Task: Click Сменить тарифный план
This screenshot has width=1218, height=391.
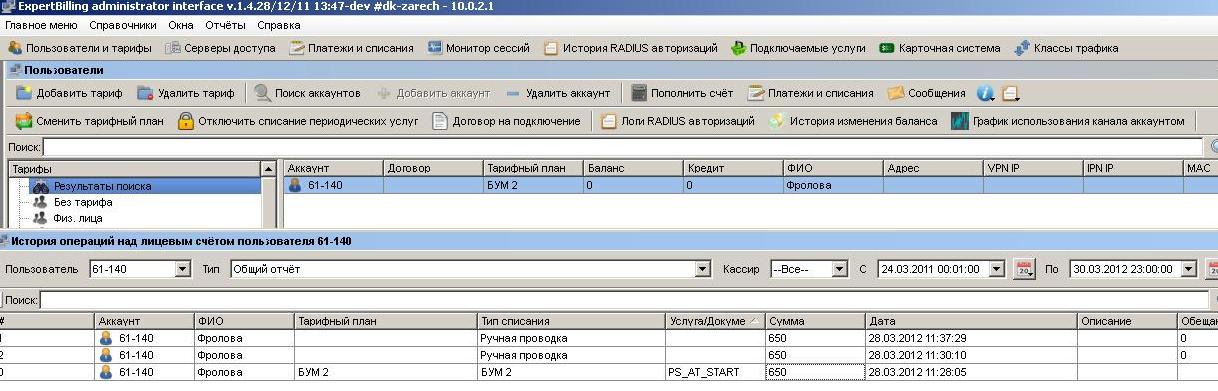Action: click(x=89, y=121)
